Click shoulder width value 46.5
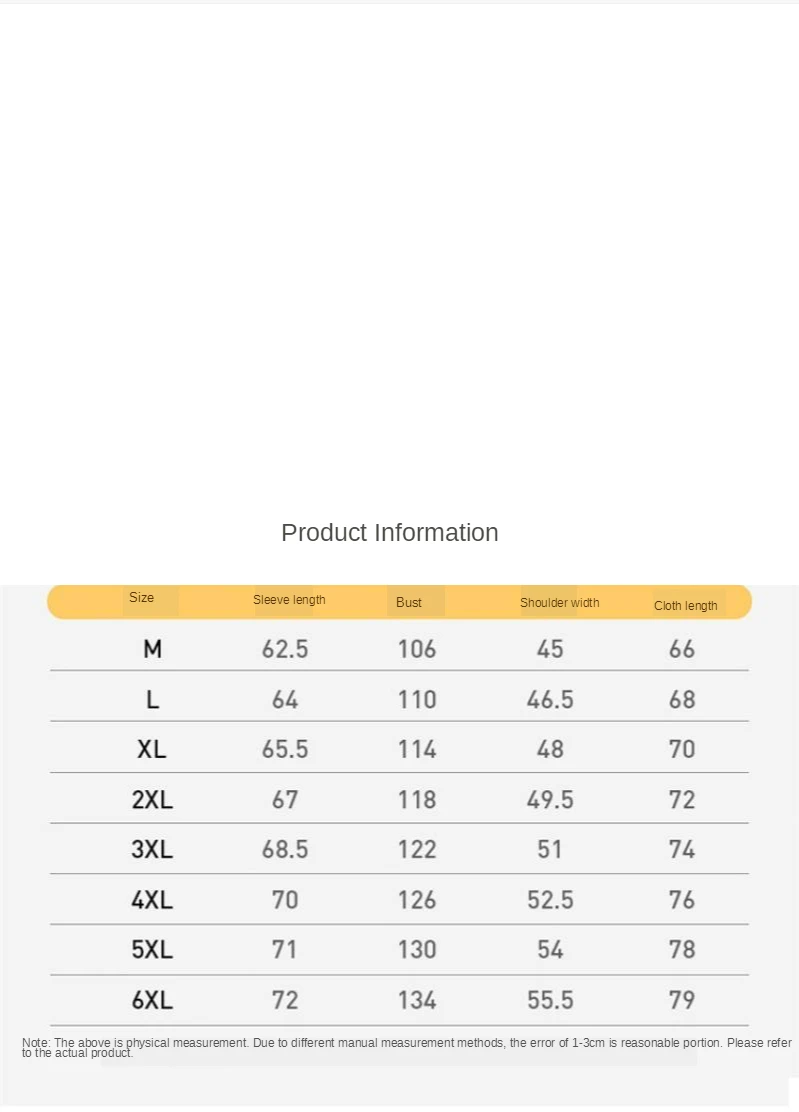The width and height of the screenshot is (799, 1112). (550, 700)
